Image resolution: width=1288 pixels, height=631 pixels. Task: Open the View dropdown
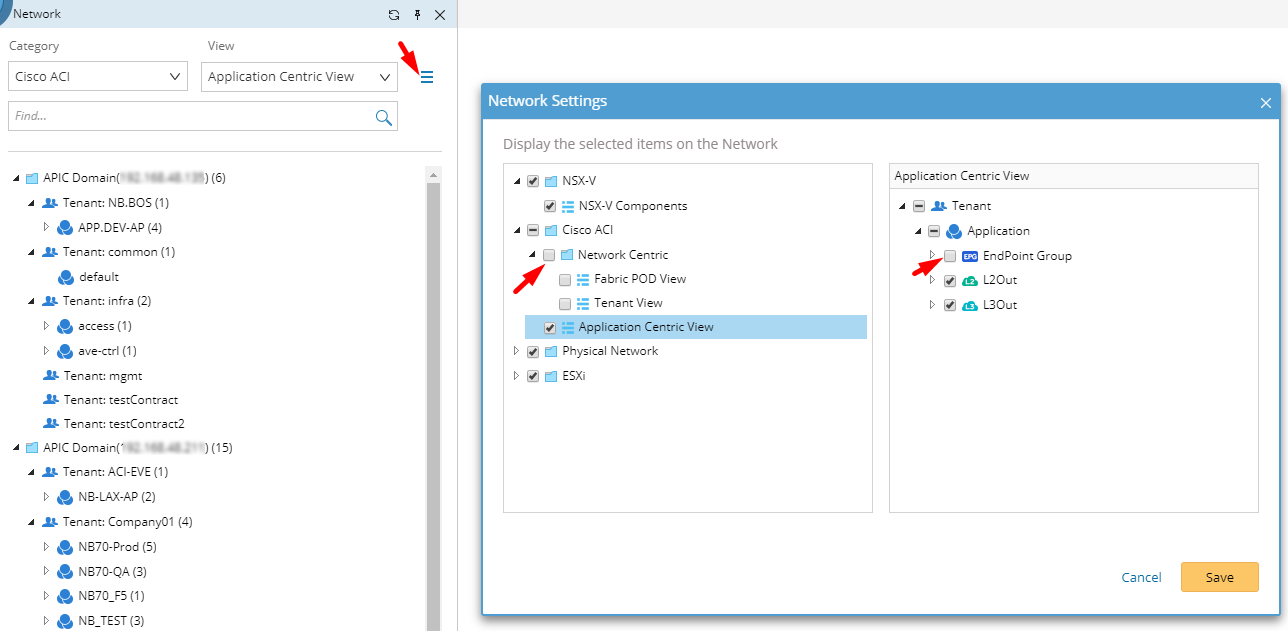299,77
